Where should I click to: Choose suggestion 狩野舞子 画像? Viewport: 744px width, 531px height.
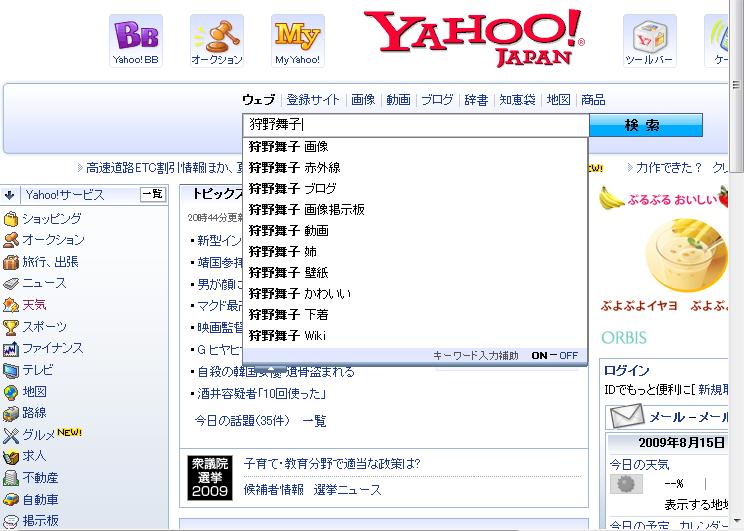click(x=415, y=147)
